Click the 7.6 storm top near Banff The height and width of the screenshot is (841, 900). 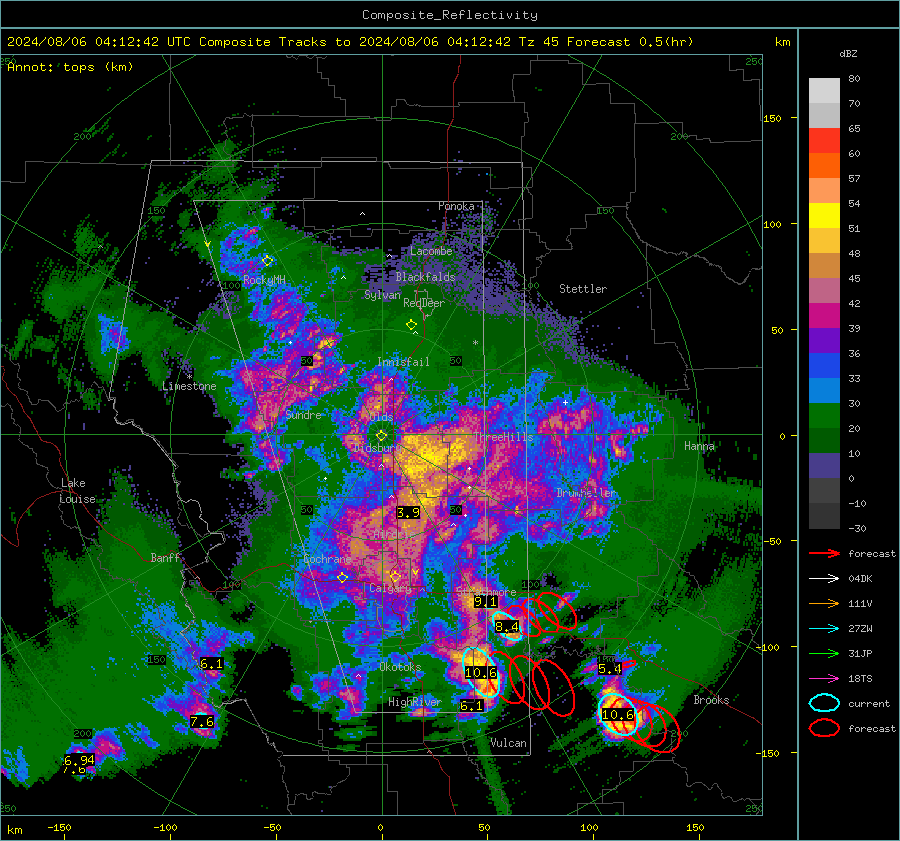(202, 722)
